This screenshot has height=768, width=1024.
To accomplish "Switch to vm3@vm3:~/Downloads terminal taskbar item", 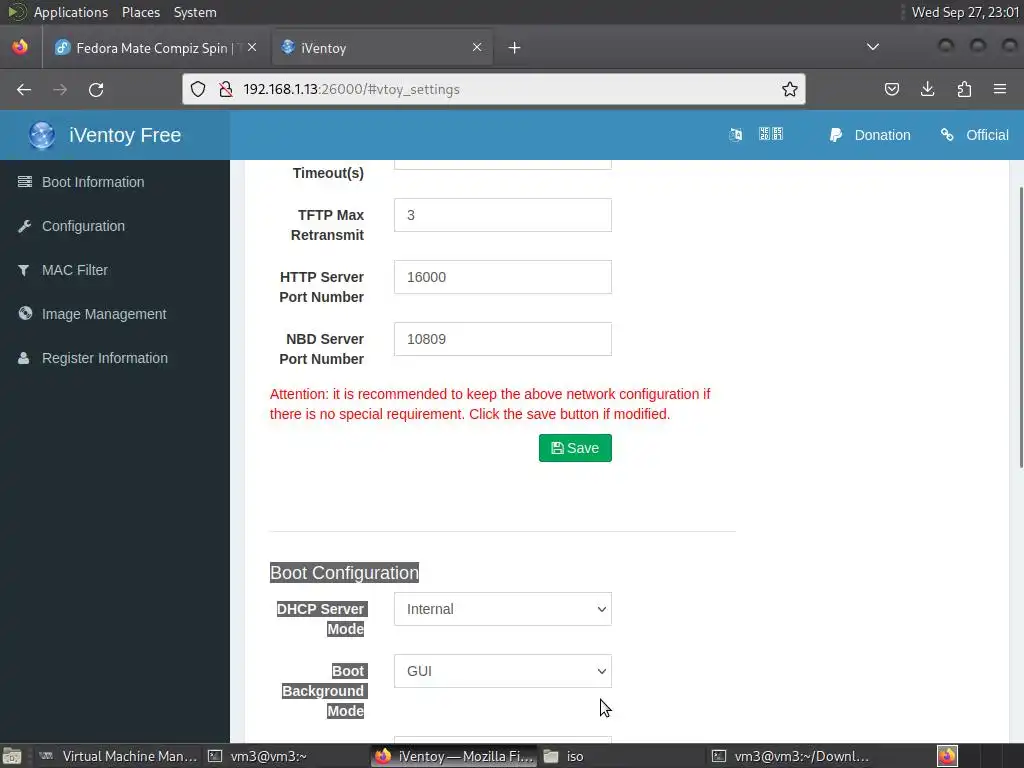I will pos(790,756).
